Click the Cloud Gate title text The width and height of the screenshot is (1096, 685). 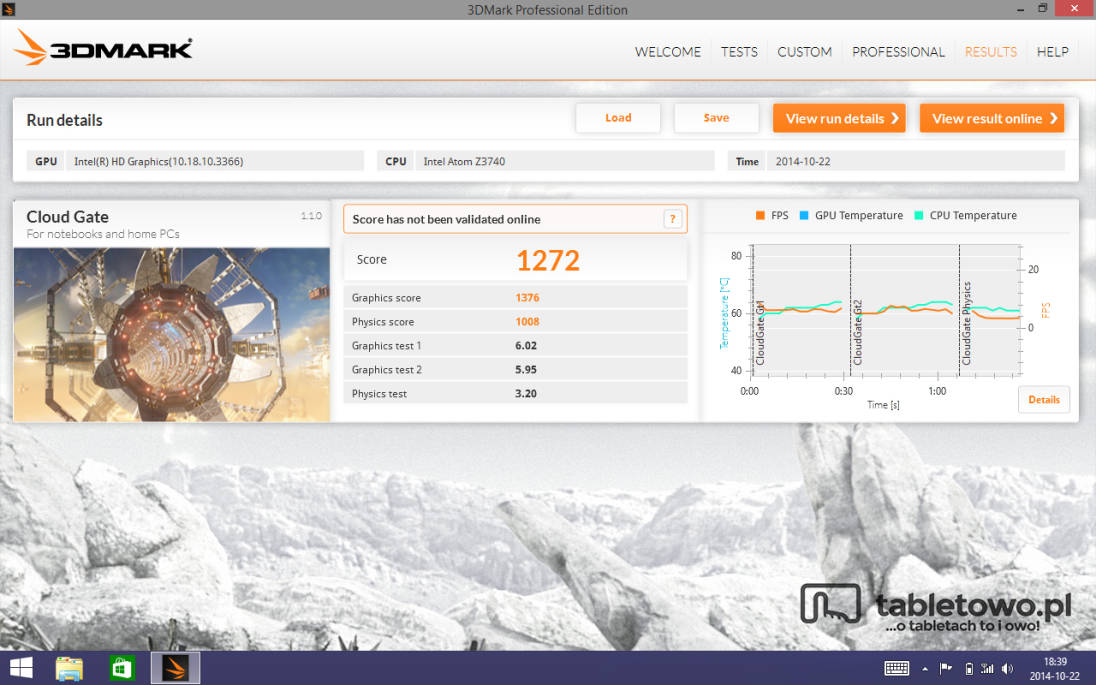coord(67,217)
